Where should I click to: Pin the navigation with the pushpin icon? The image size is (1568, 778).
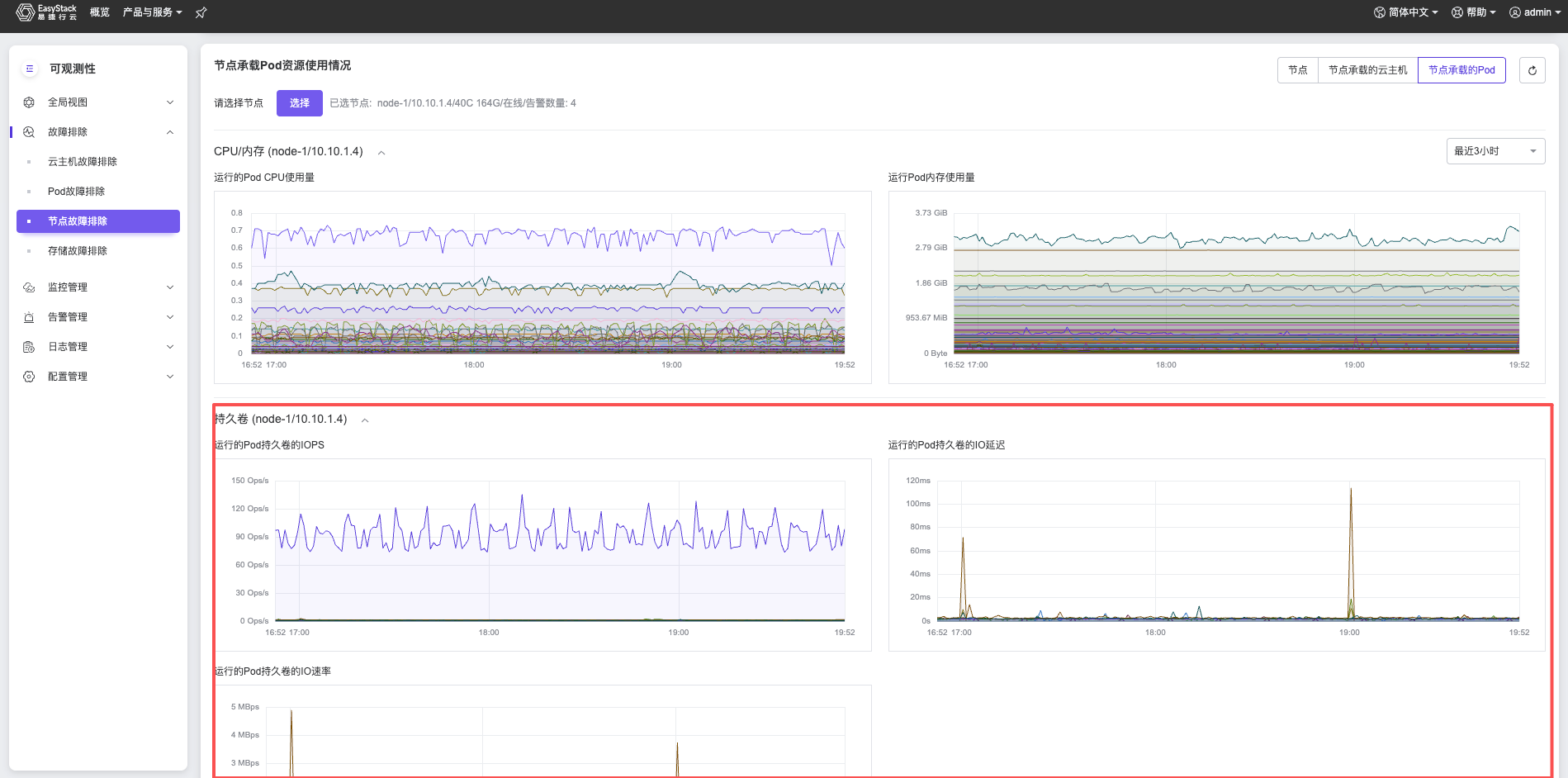pos(201,12)
